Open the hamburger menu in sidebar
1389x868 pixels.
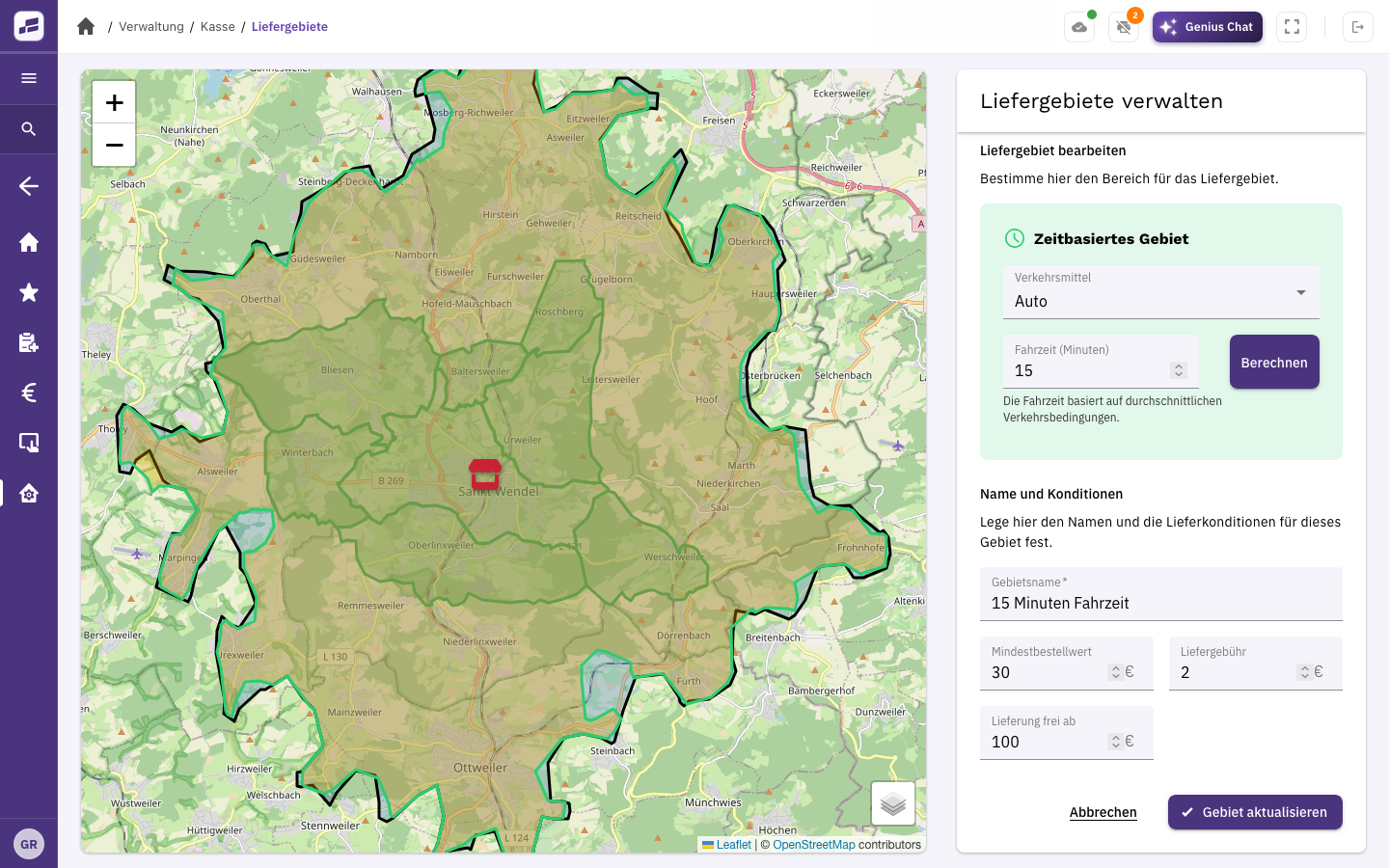[x=29, y=78]
